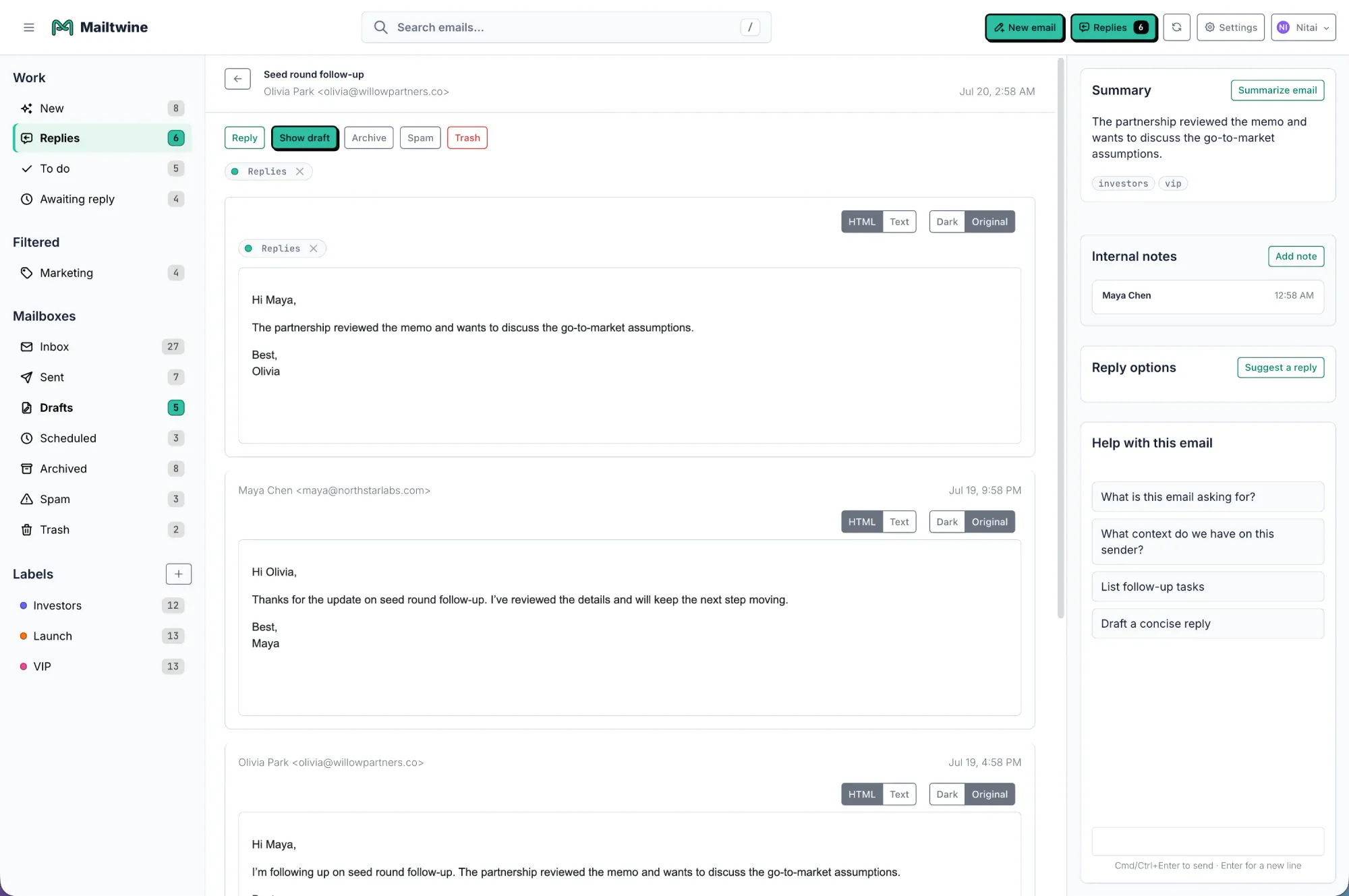The image size is (1349, 896).
Task: Click the Show draft button
Action: coord(305,138)
